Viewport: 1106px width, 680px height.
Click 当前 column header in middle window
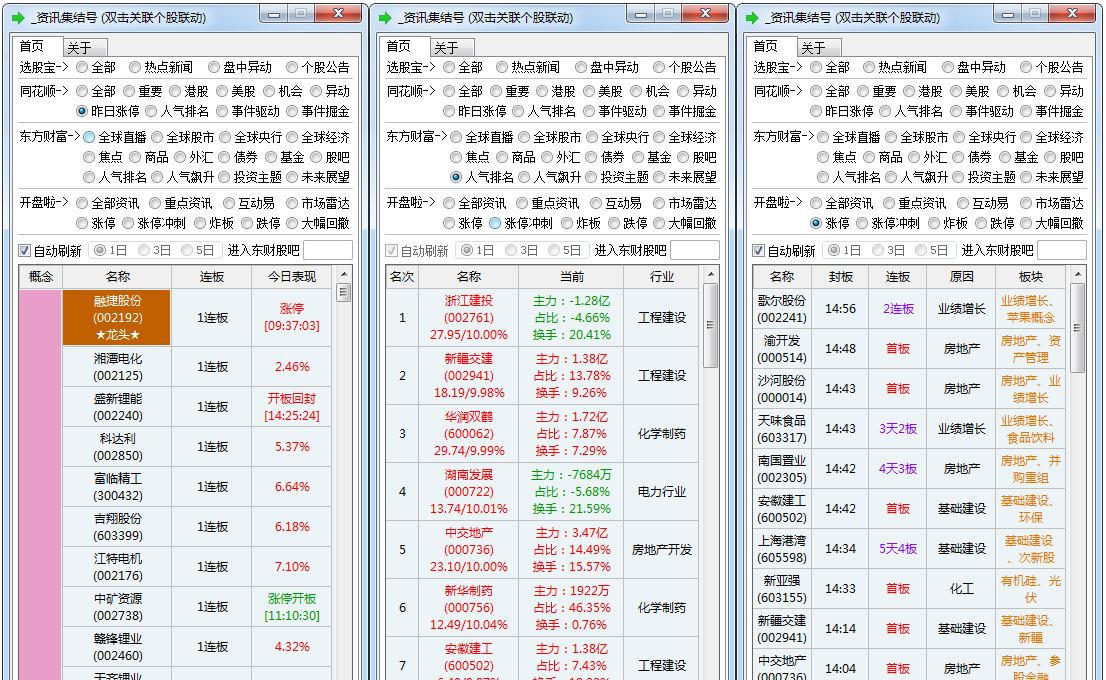572,277
